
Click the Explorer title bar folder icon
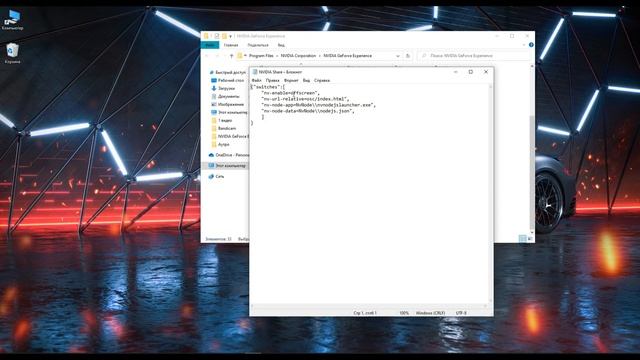click(x=206, y=36)
